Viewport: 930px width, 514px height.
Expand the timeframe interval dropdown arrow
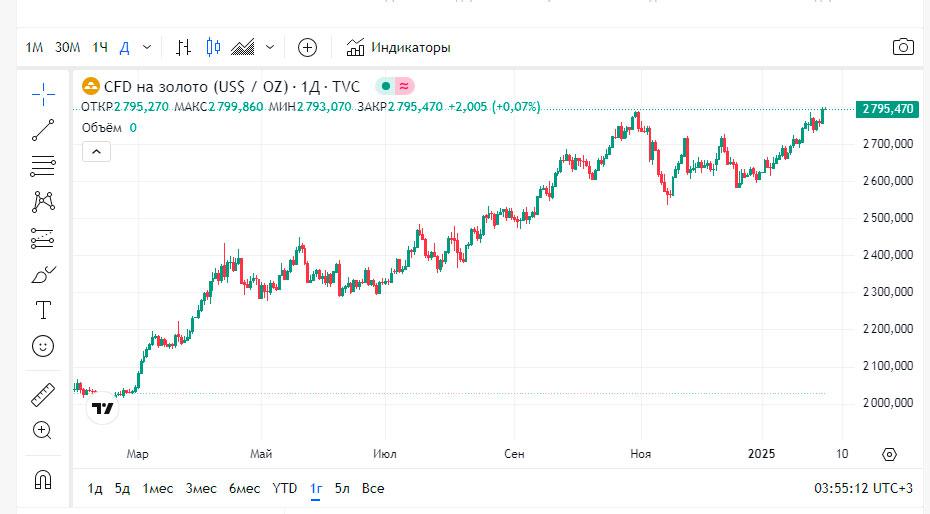[148, 47]
